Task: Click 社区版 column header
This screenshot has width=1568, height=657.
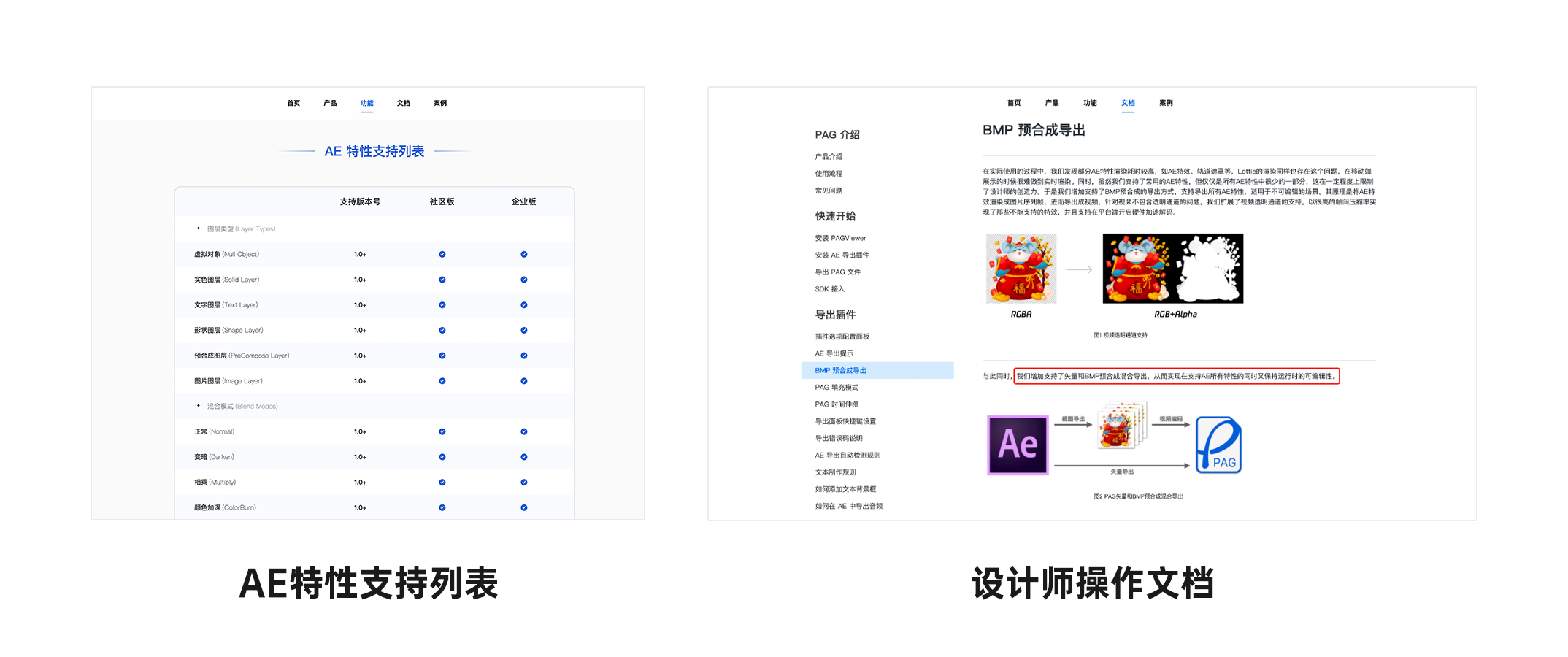Action: point(442,201)
